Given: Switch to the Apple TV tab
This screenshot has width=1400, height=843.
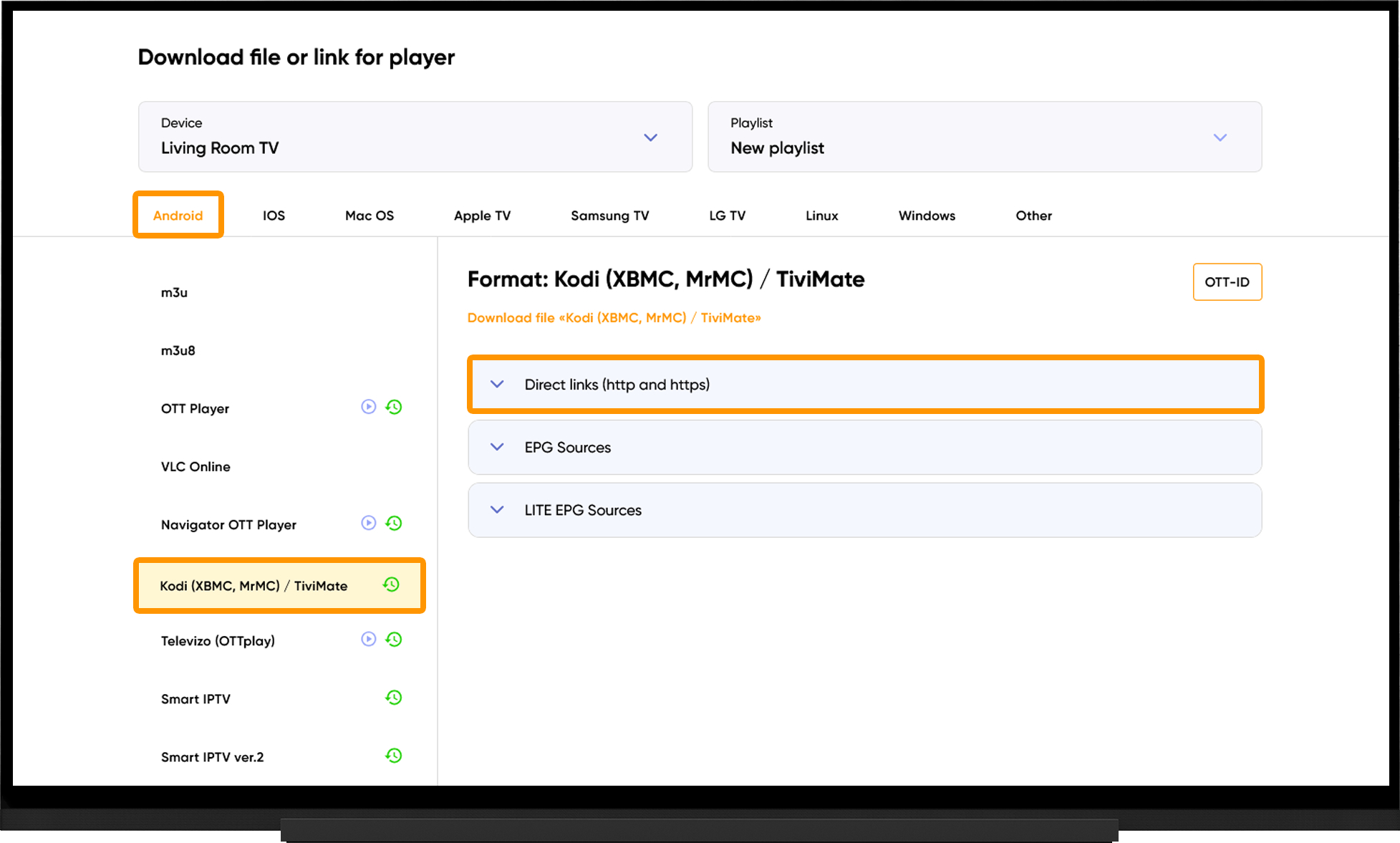Looking at the screenshot, I should 482,216.
